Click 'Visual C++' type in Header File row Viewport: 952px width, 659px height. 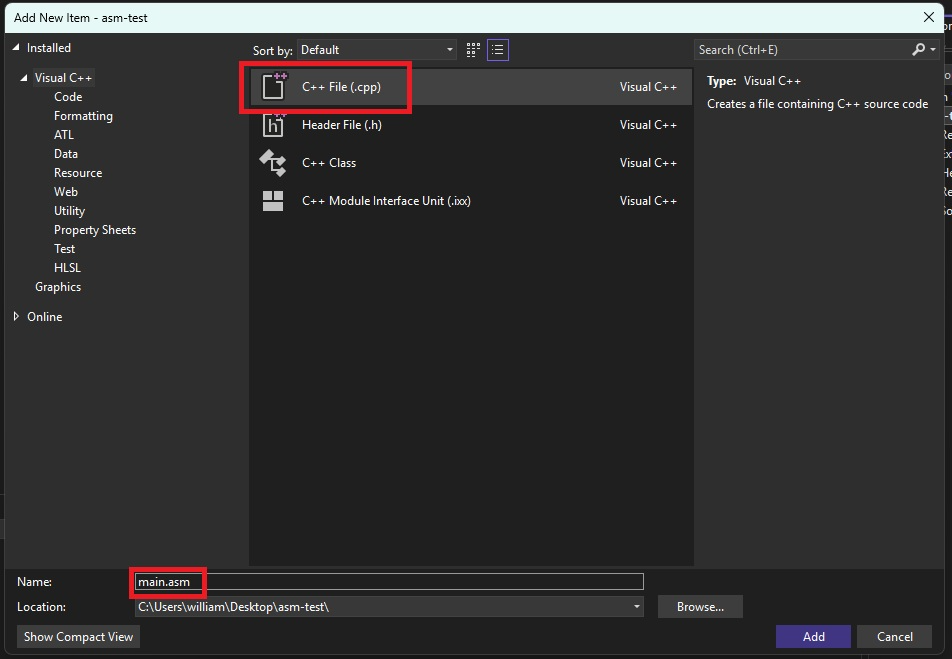[648, 125]
